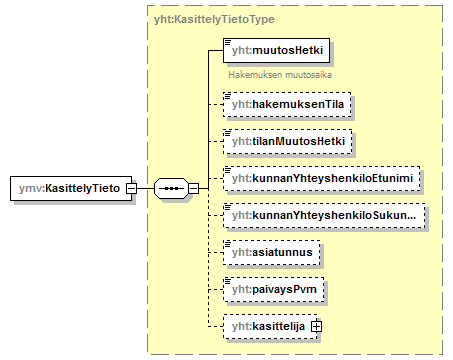
Task: Click text-content icon on yht:muutosHetki
Action: (x=228, y=42)
